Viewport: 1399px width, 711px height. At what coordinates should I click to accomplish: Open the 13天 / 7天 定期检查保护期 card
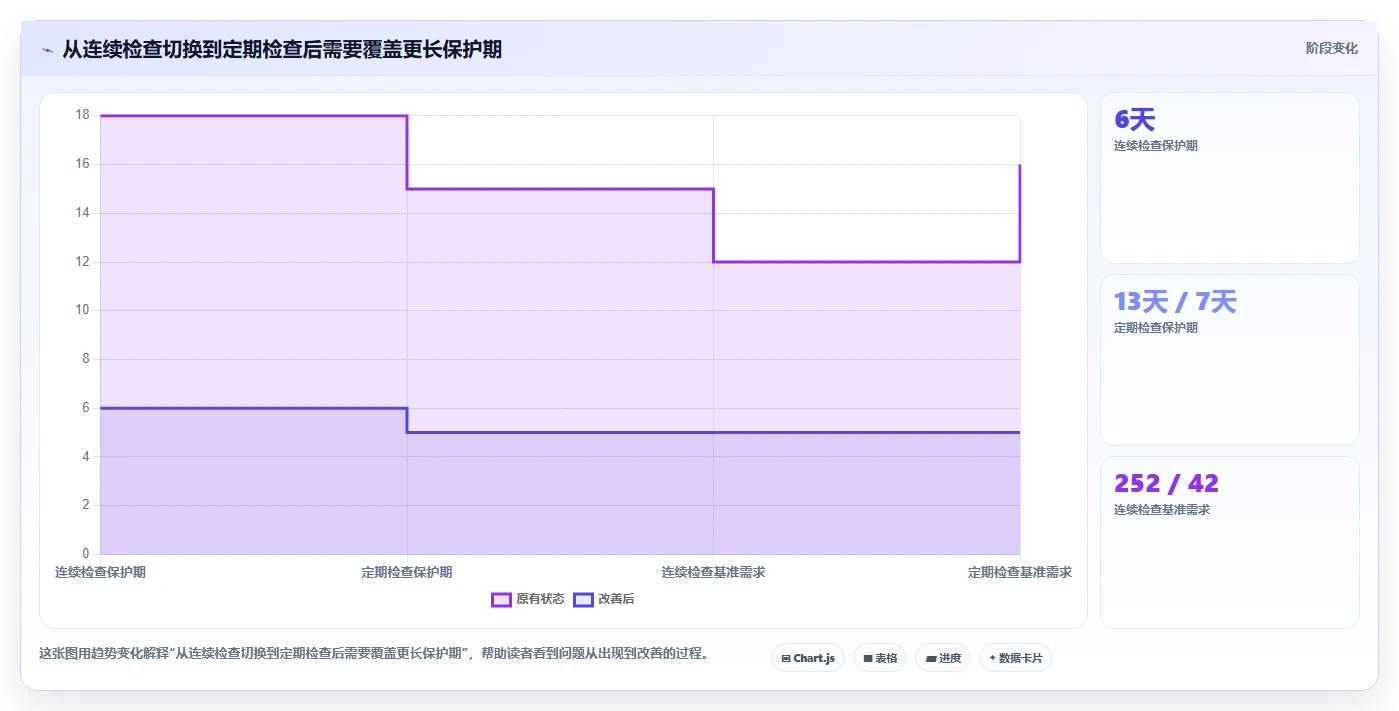pyautogui.click(x=1230, y=360)
